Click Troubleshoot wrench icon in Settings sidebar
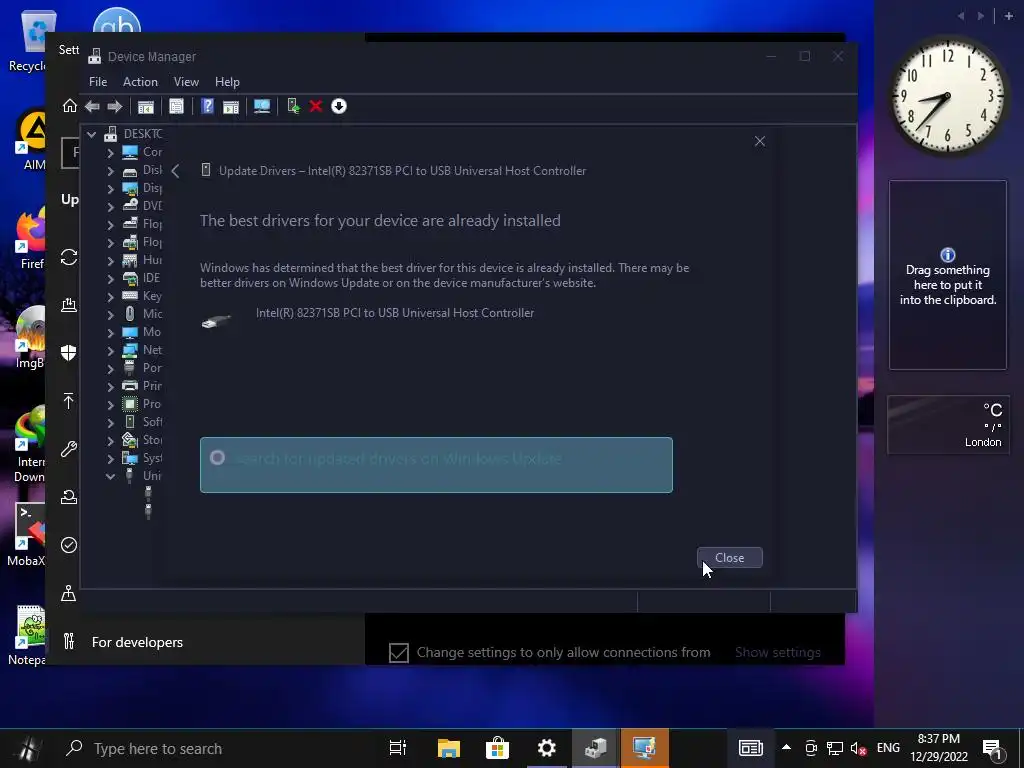Image resolution: width=1024 pixels, height=768 pixels. 69,449
